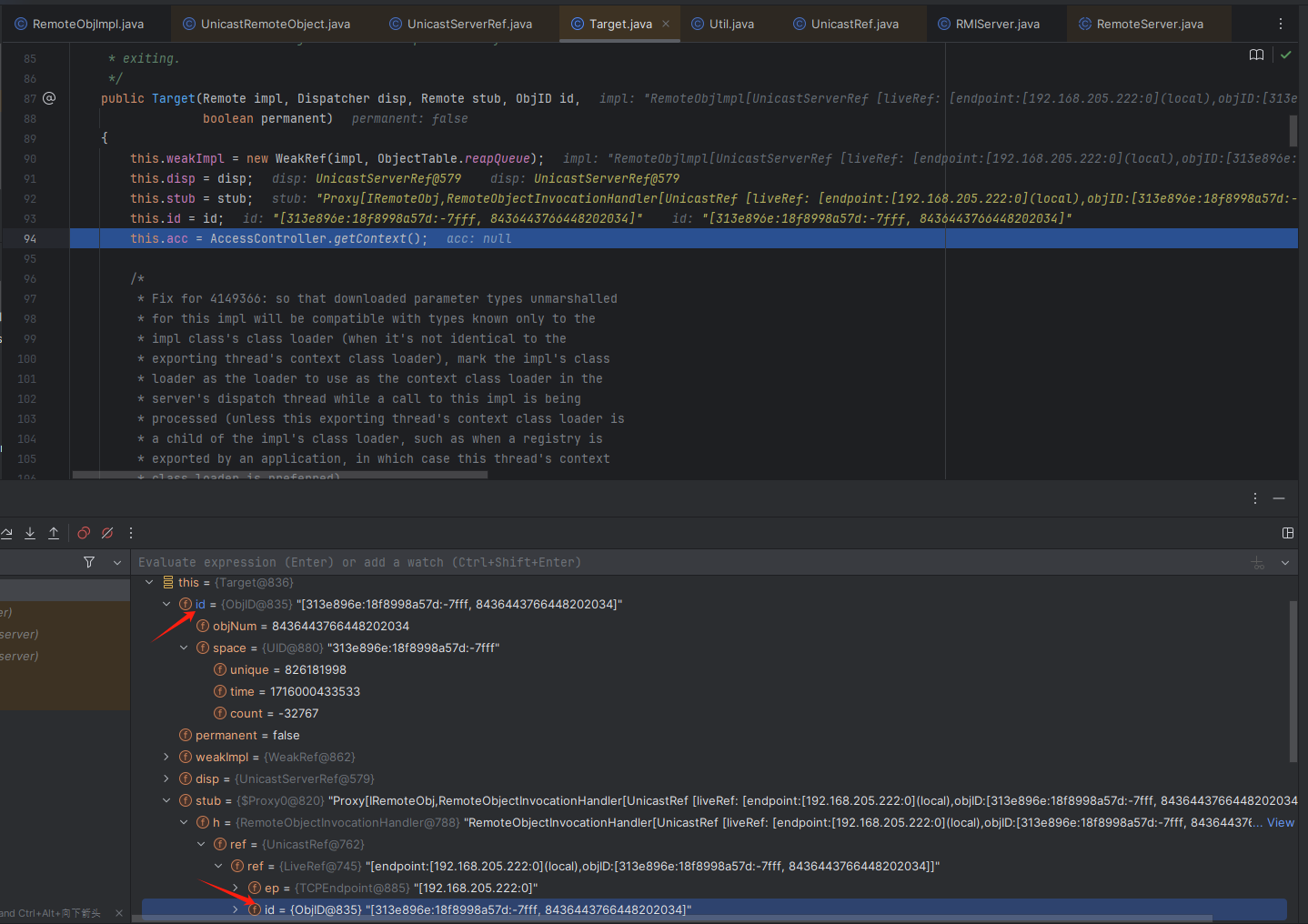The width and height of the screenshot is (1308, 924).
Task: Close the Target.java tab
Action: point(666,24)
